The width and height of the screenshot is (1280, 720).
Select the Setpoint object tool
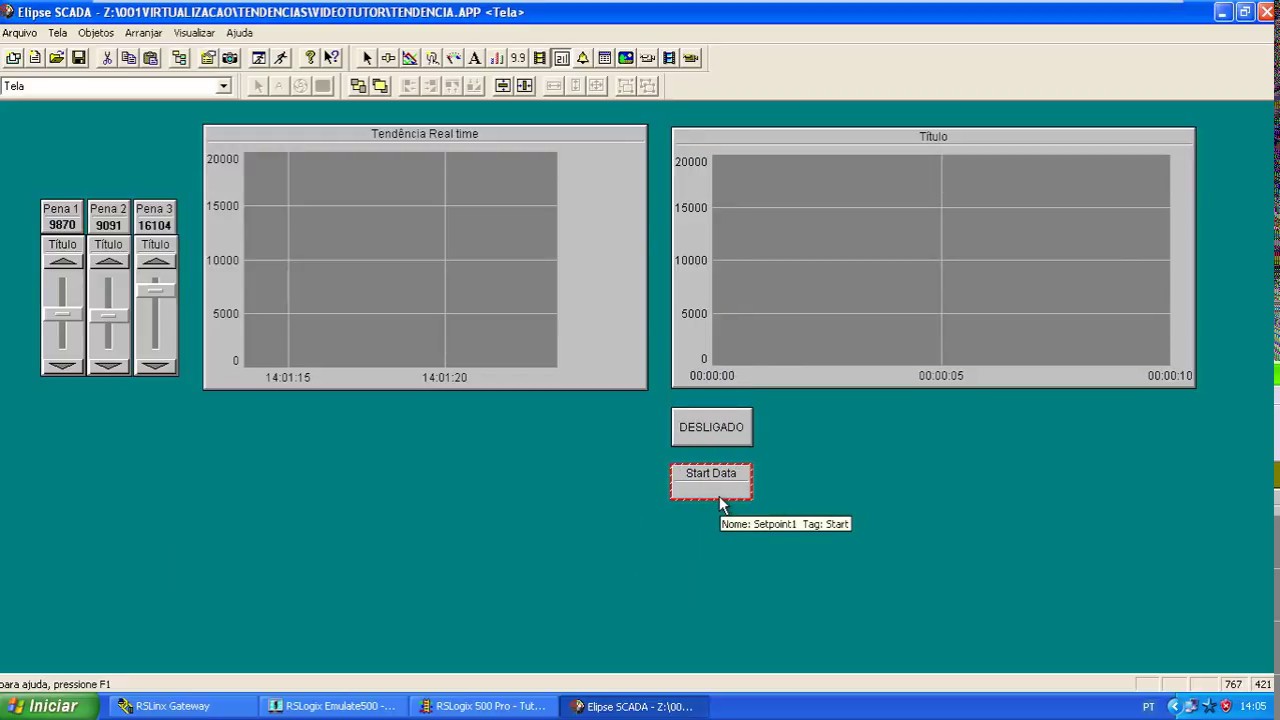561,58
